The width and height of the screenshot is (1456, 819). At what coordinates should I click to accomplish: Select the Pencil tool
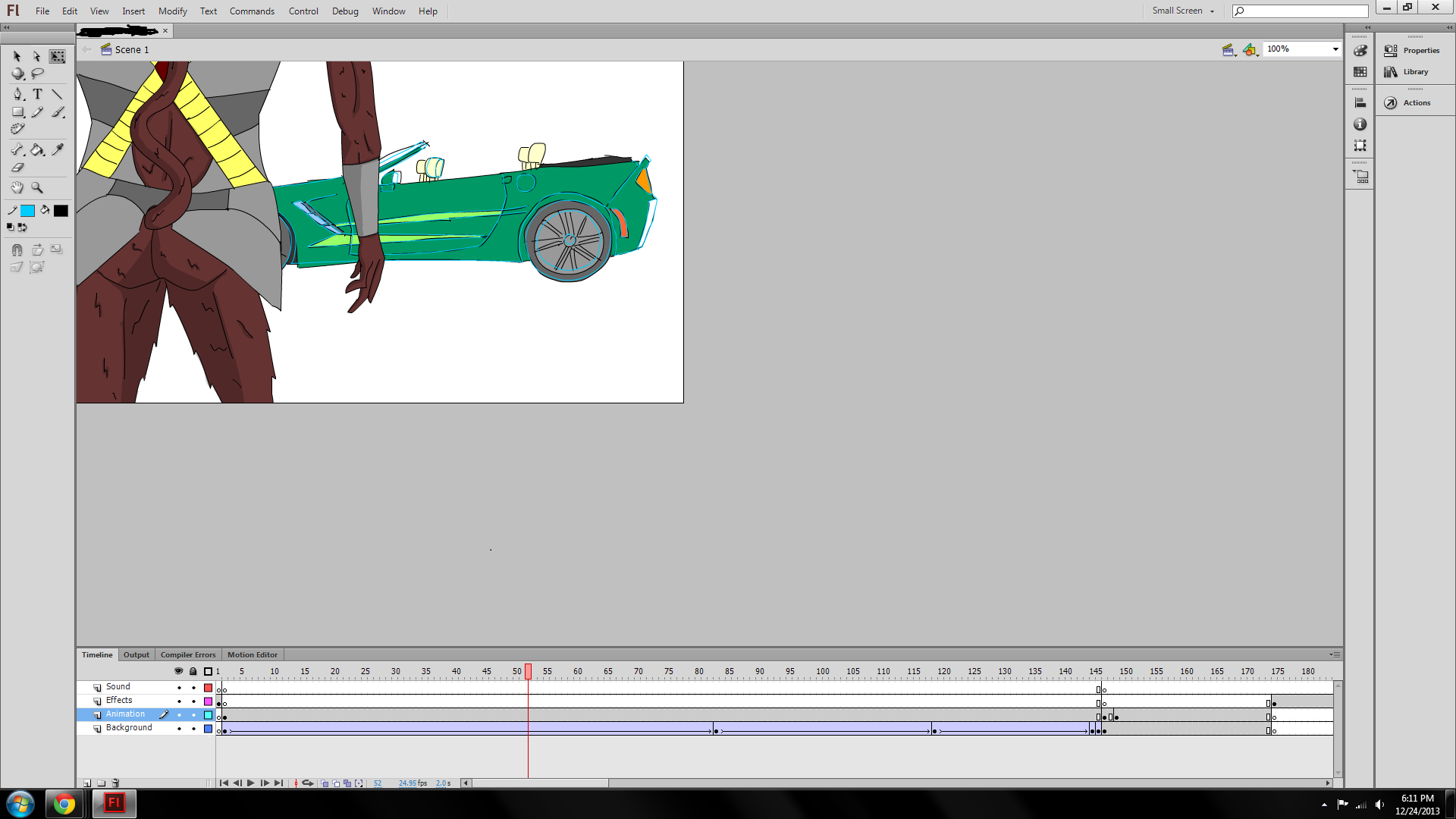click(x=37, y=112)
